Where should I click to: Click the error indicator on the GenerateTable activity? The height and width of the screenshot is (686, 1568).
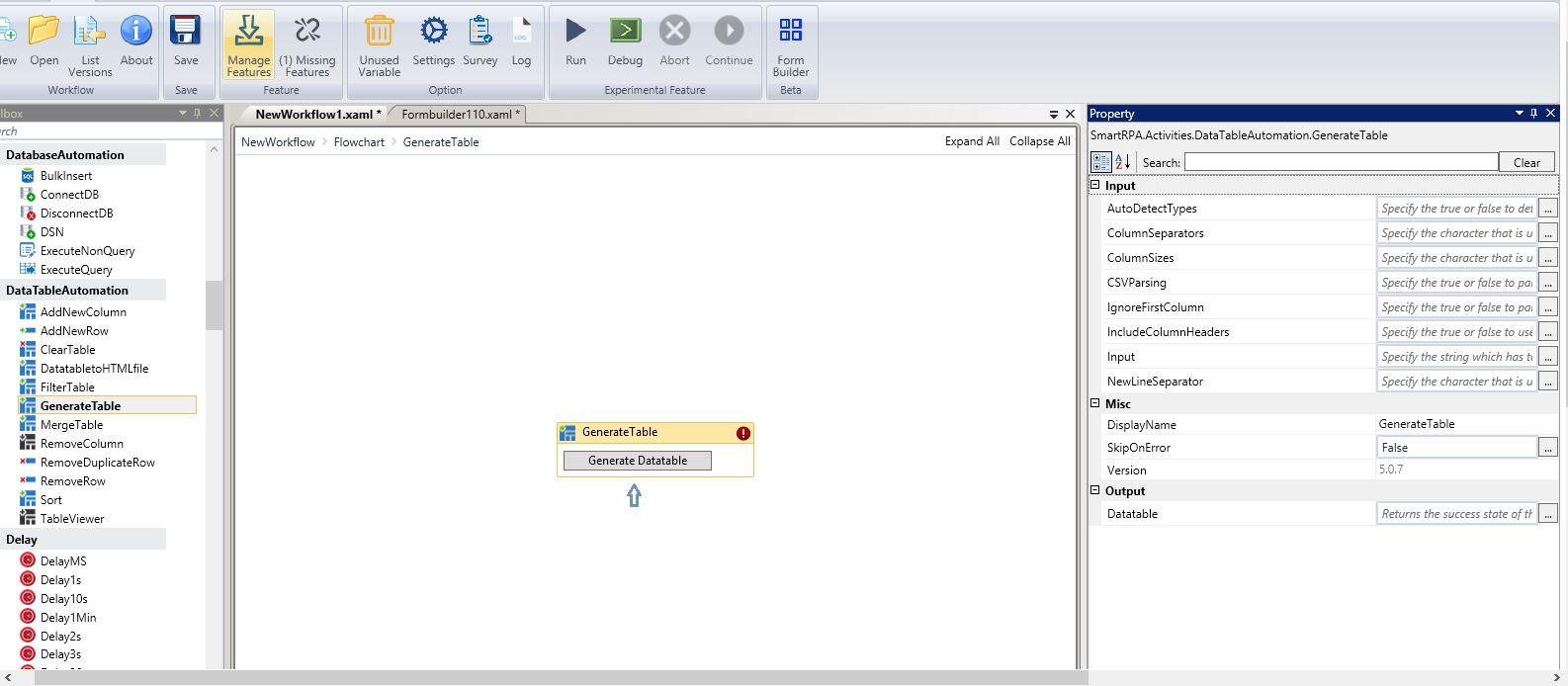tap(742, 433)
